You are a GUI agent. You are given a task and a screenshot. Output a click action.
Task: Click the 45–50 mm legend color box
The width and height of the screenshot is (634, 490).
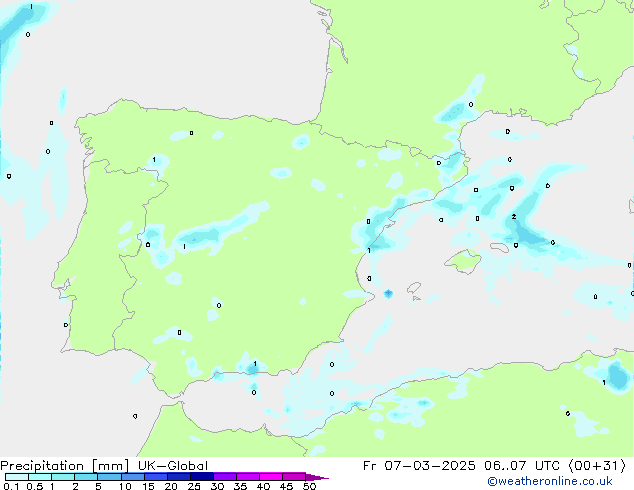coord(294,477)
